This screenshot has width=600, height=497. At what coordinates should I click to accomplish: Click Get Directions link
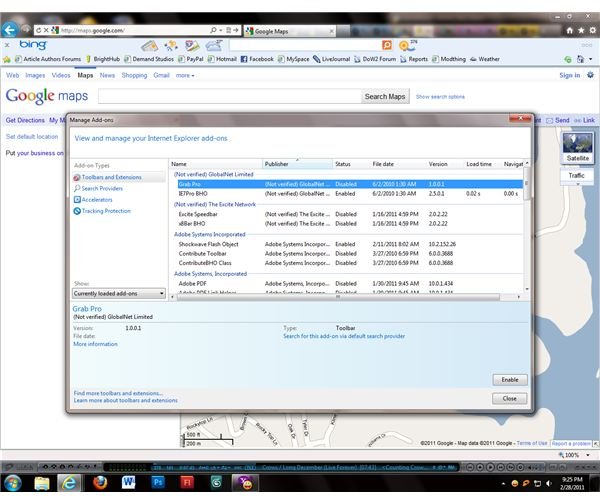[x=25, y=120]
